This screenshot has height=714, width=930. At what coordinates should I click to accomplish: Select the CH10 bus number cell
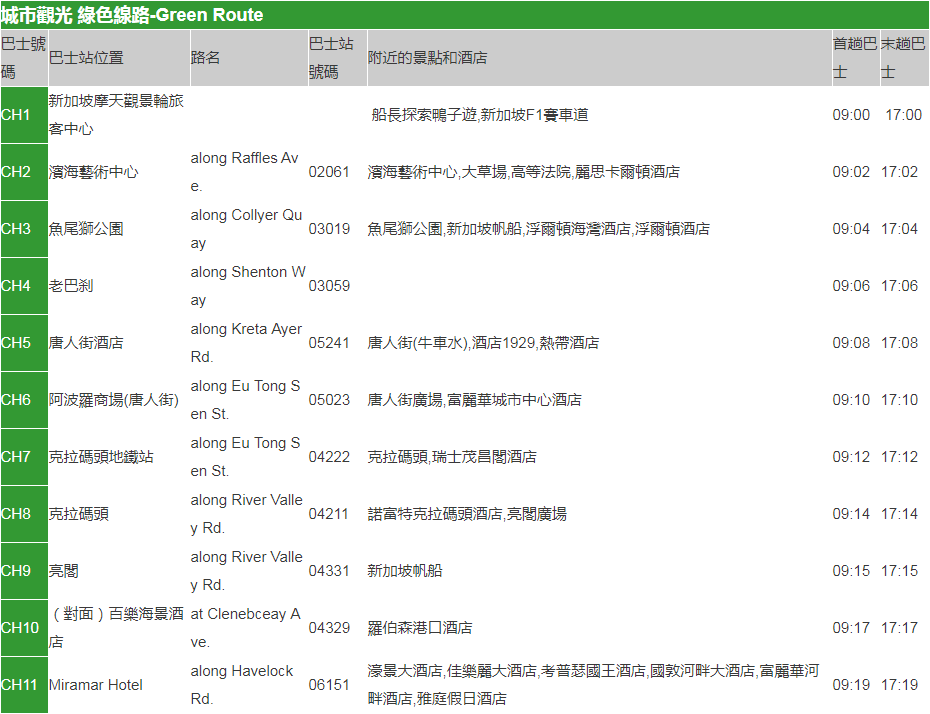21,628
